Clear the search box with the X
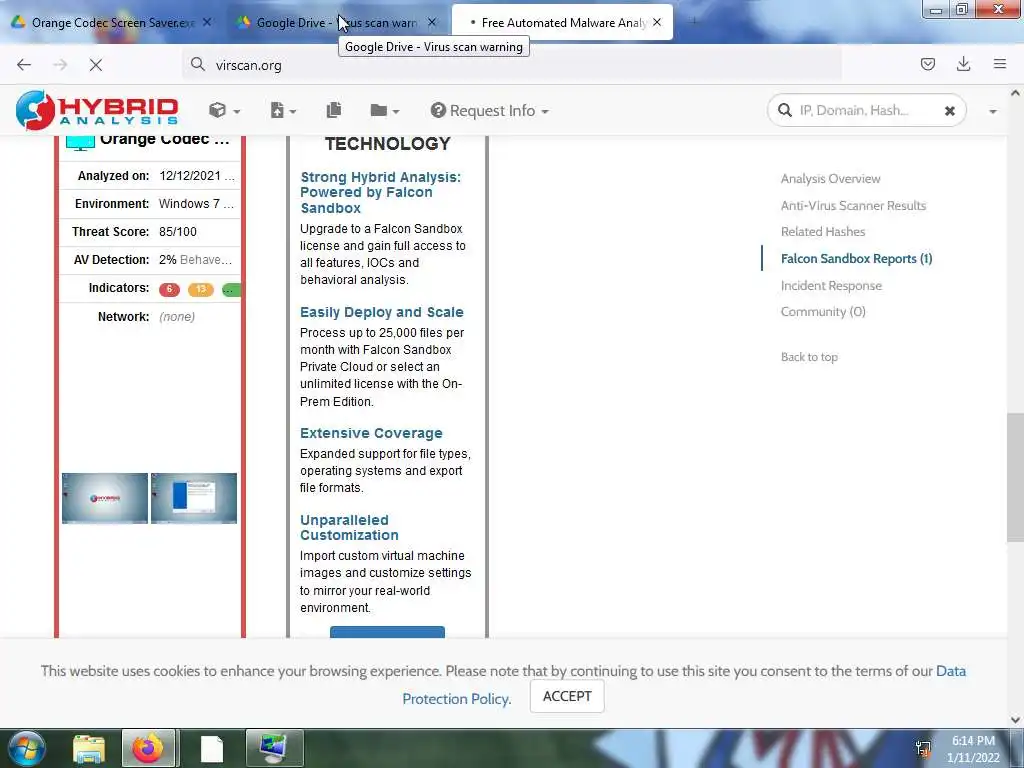1024x768 pixels. tap(950, 111)
